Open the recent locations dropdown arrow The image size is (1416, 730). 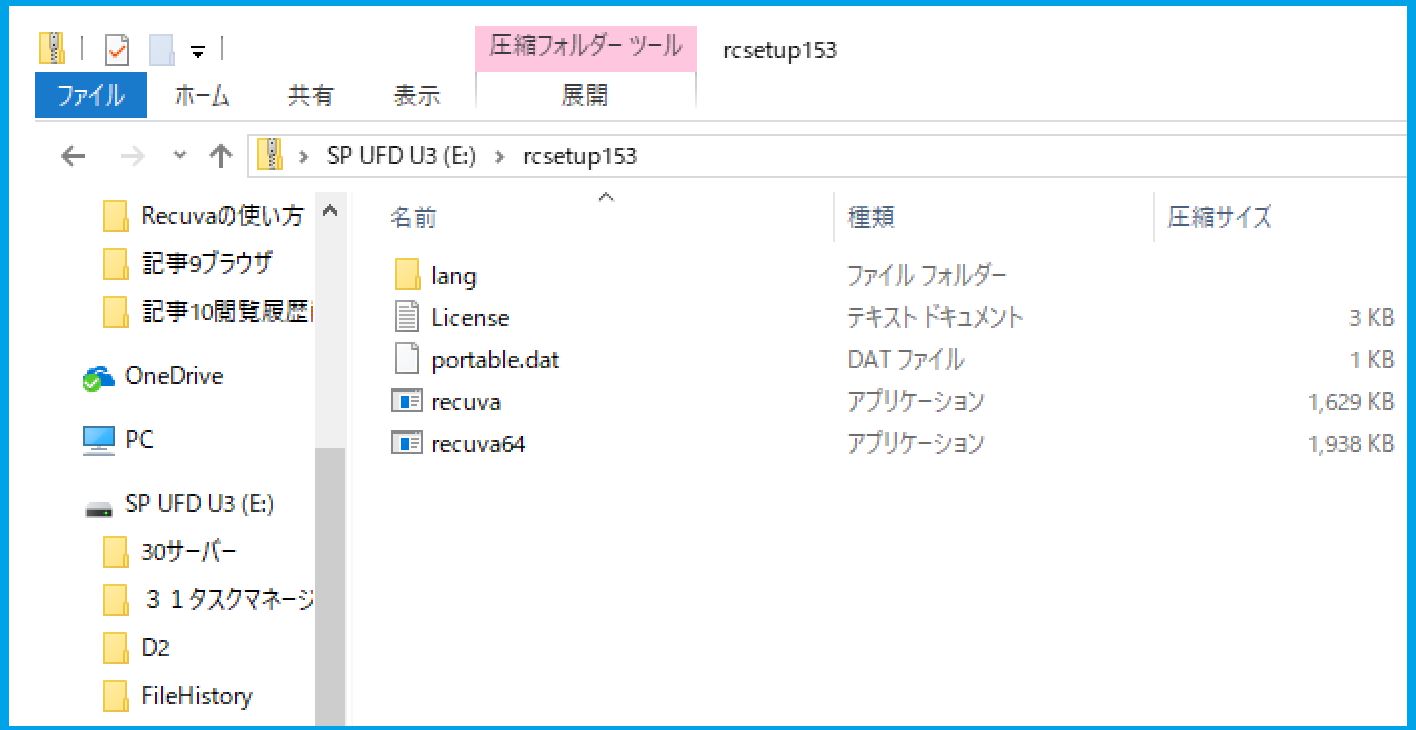[x=180, y=156]
